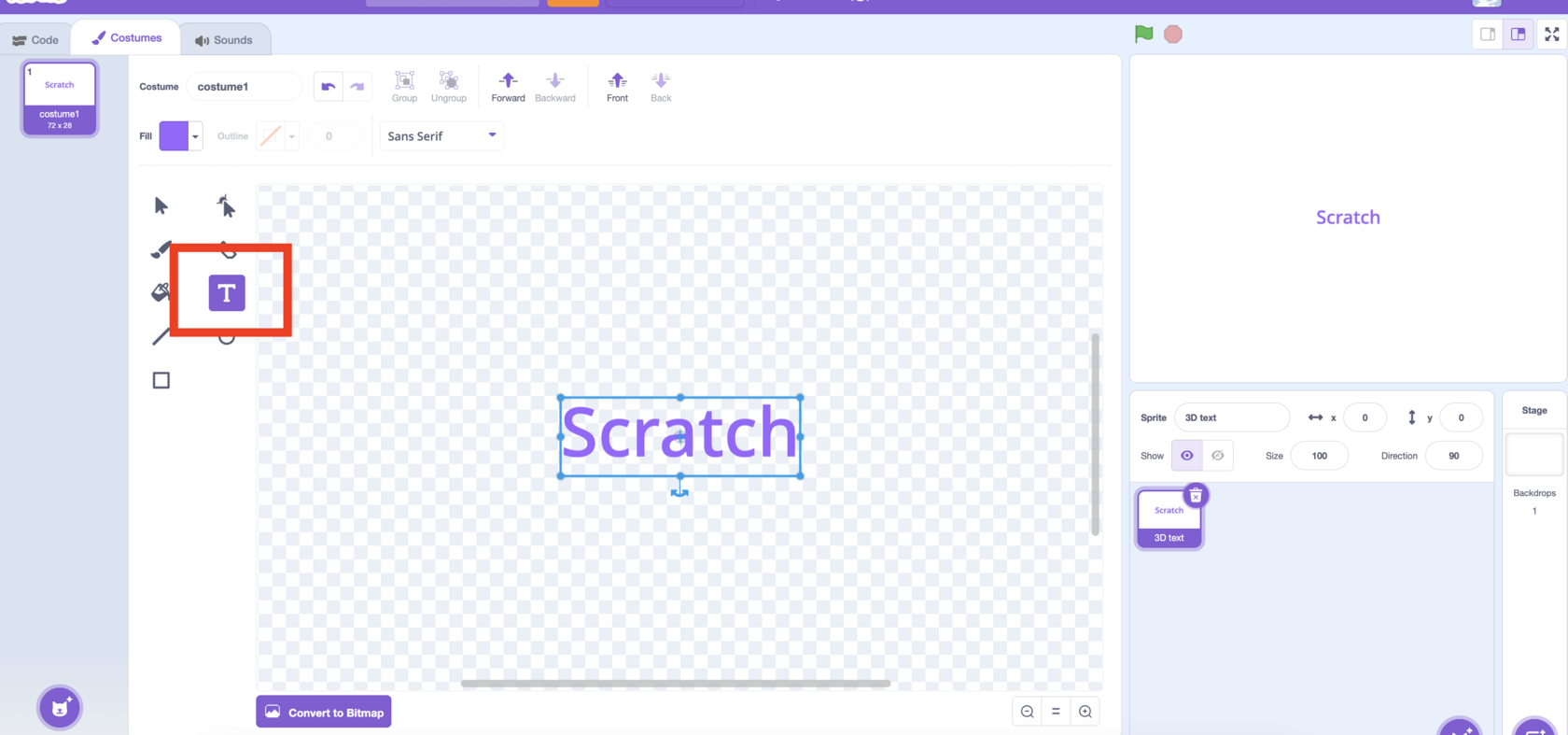Click the canvas horizontal scrollbar
The width and height of the screenshot is (1568, 735).
676,684
